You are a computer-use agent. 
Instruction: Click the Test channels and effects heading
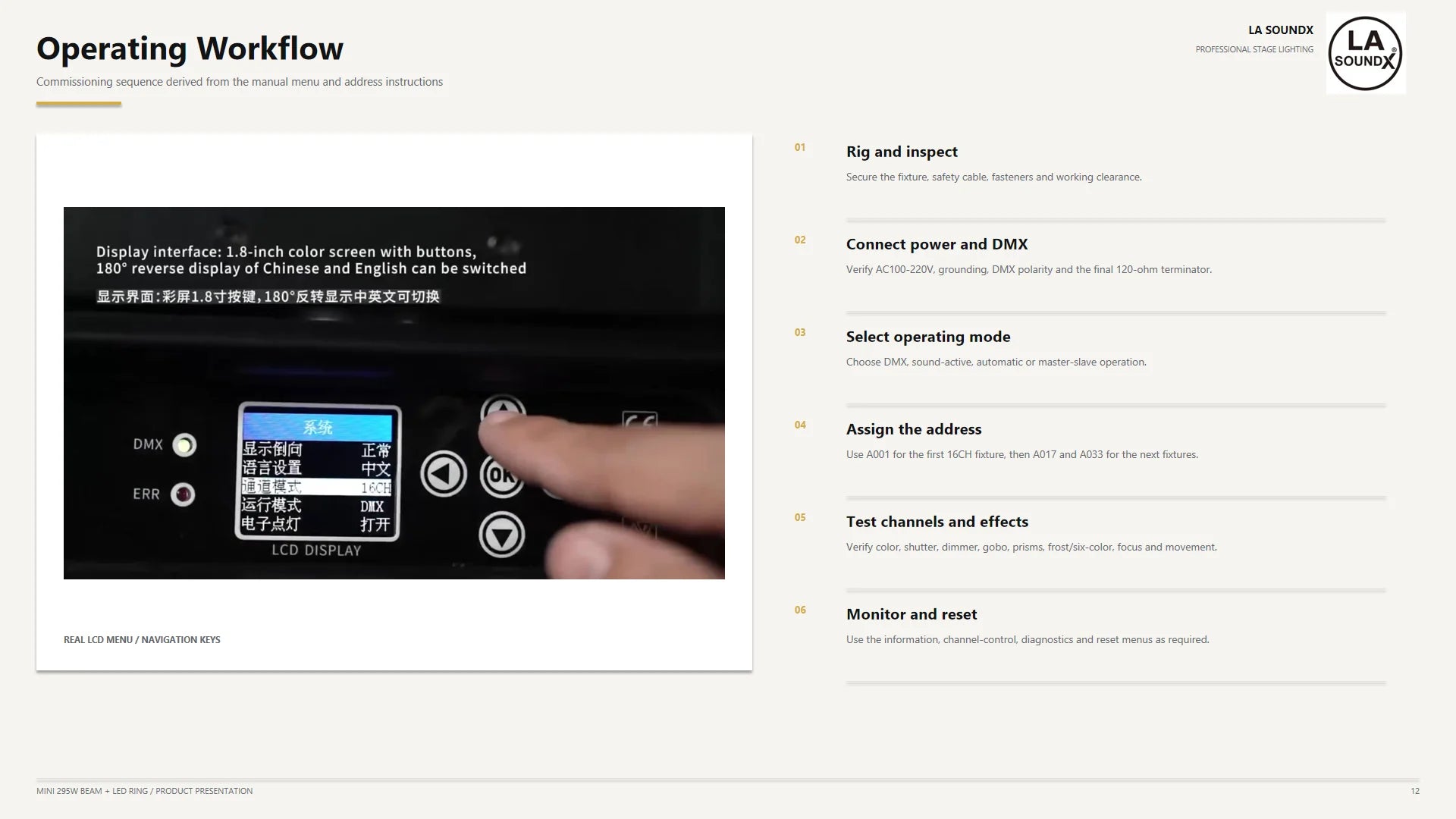tap(937, 522)
